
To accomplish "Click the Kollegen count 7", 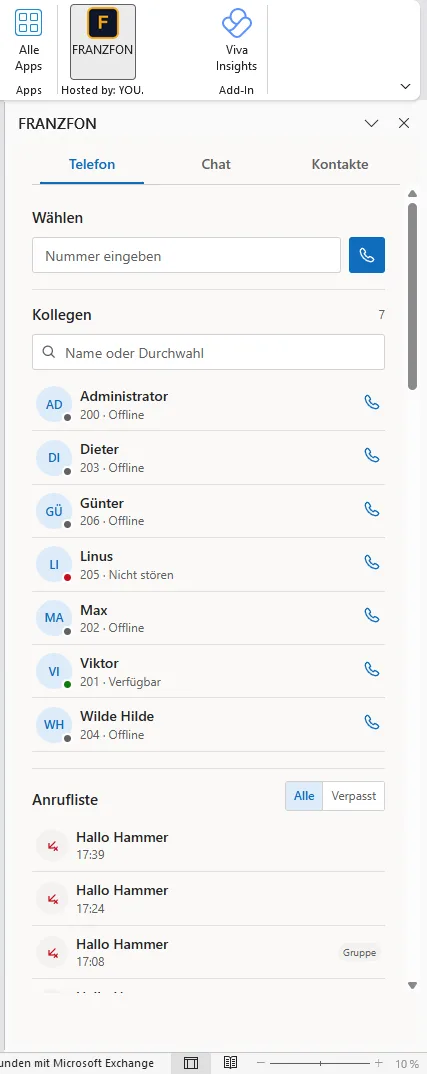I will coord(382,315).
